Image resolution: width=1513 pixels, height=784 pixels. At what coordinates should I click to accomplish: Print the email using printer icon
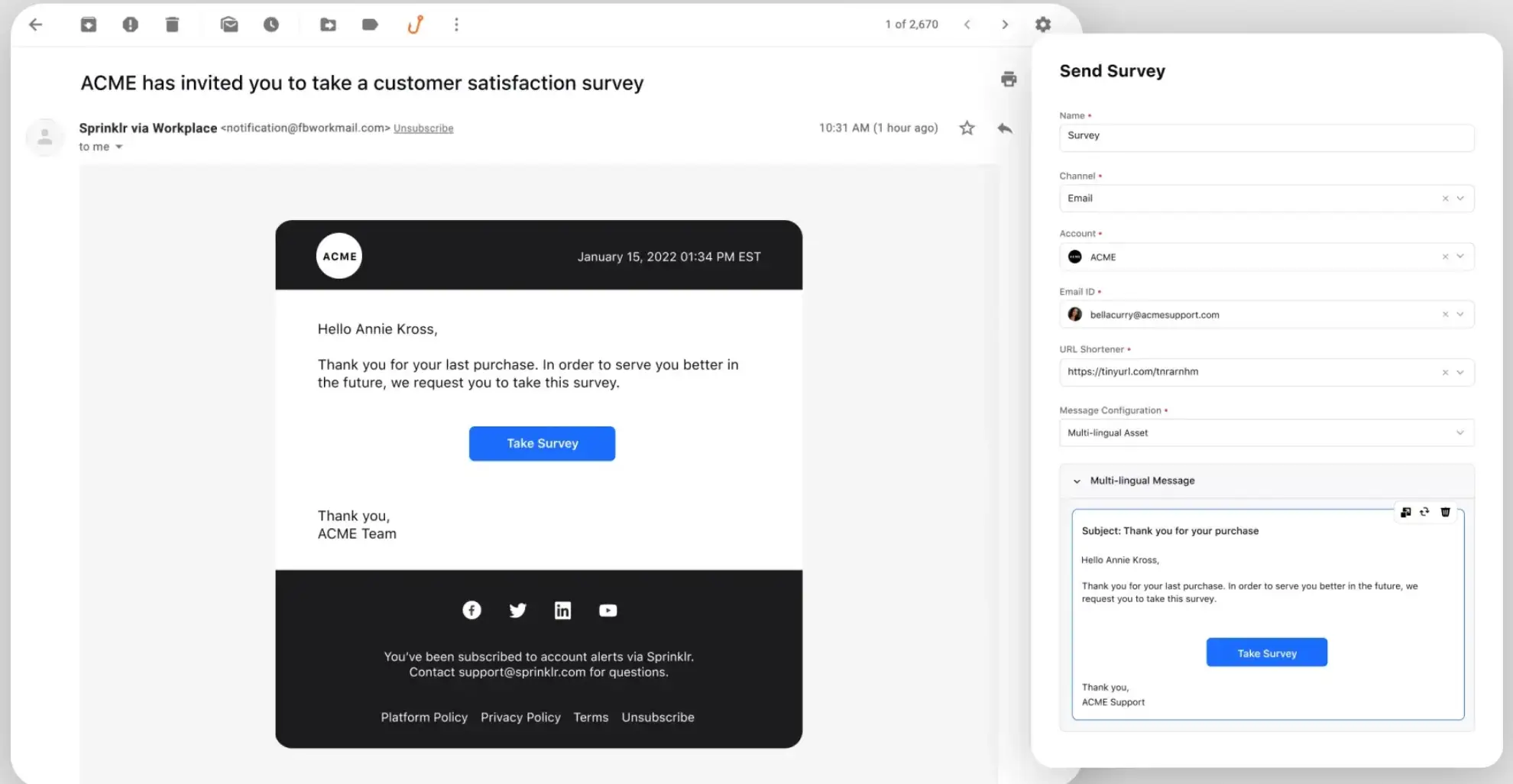pos(1009,79)
